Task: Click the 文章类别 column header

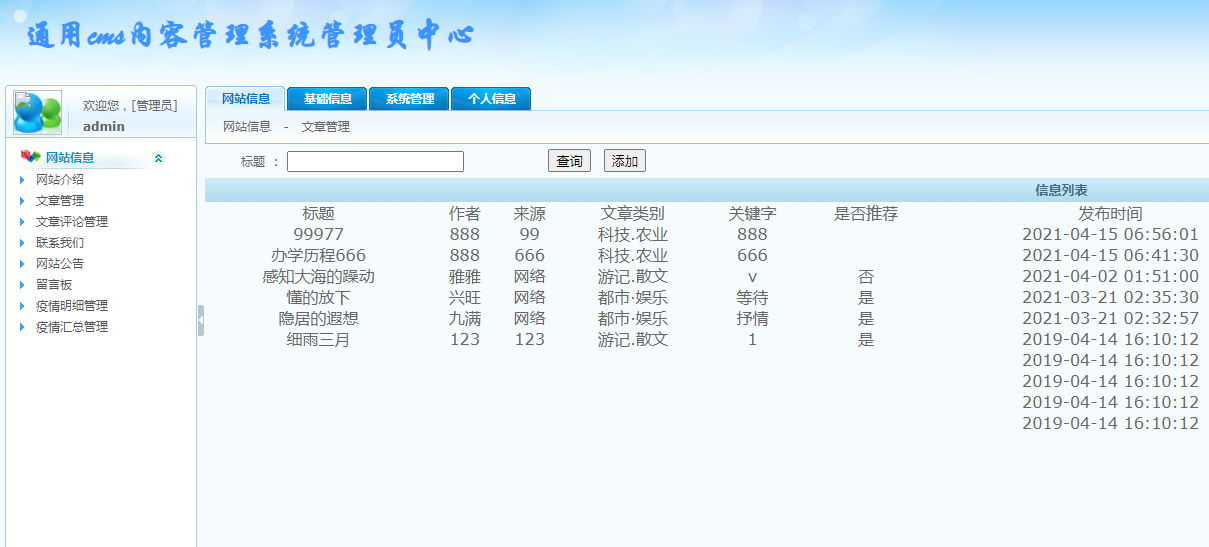Action: [633, 214]
